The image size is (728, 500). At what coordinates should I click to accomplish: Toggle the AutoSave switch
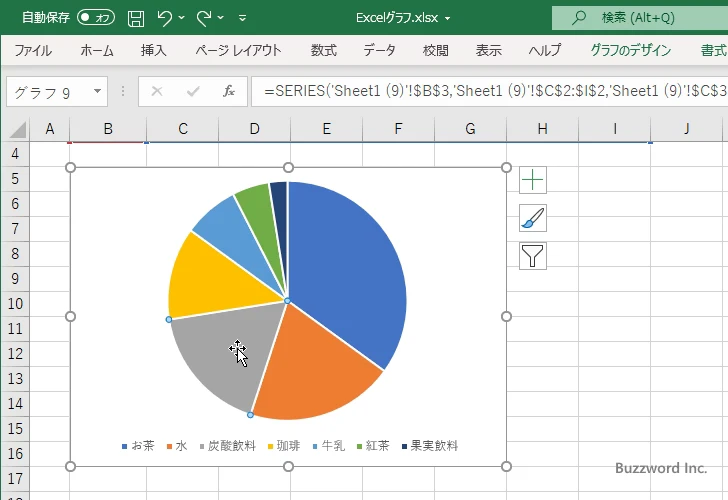95,18
